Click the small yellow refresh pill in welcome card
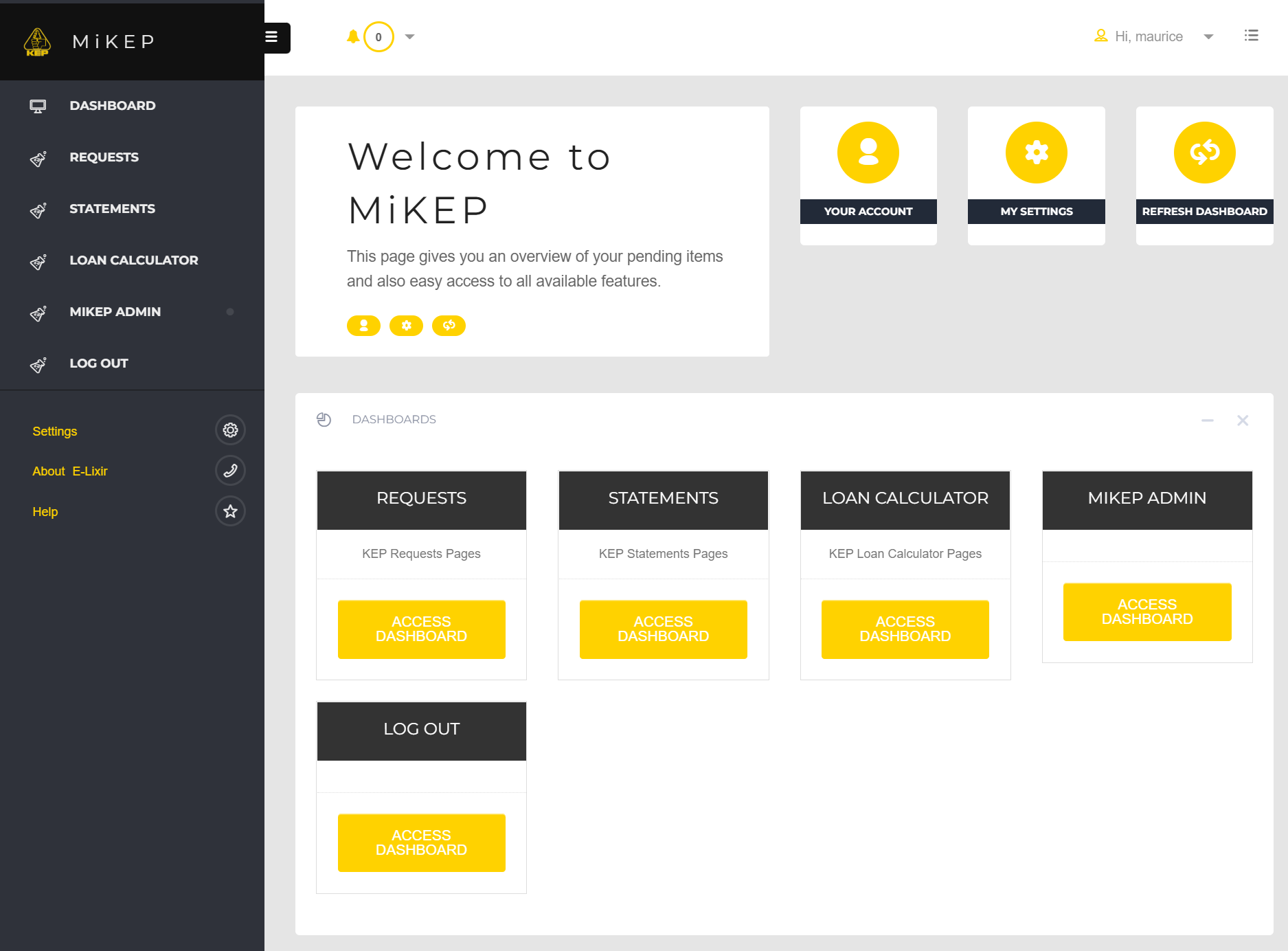The image size is (1288, 951). (449, 326)
